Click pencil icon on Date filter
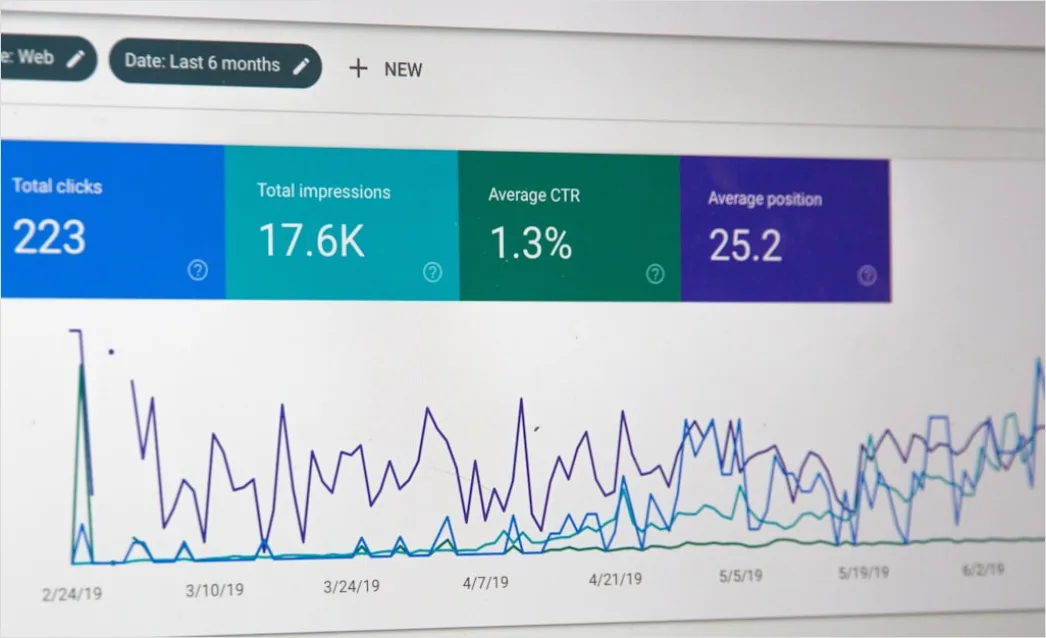Image resolution: width=1046 pixels, height=638 pixels. pos(302,65)
